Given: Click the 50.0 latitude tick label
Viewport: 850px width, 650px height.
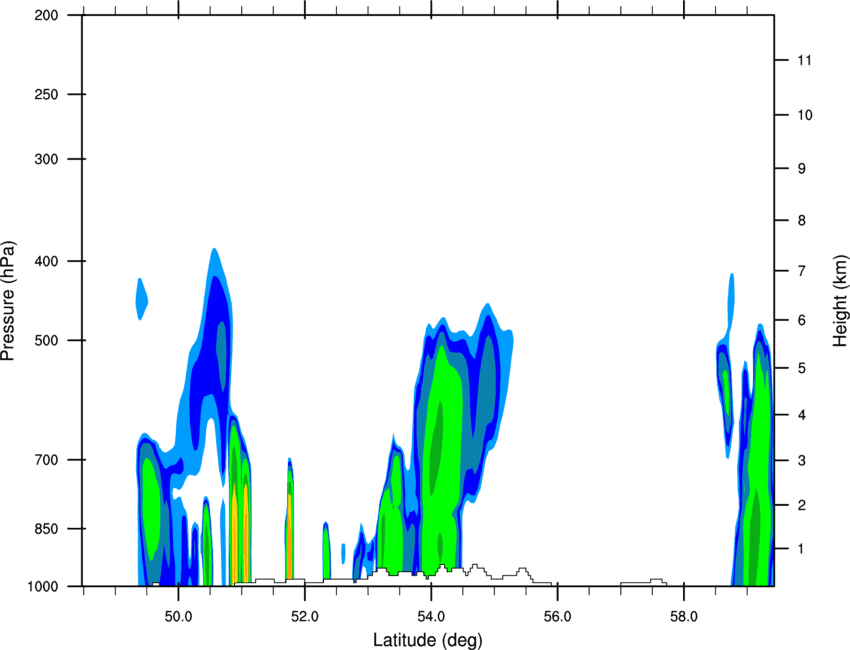Looking at the screenshot, I should click(x=178, y=617).
